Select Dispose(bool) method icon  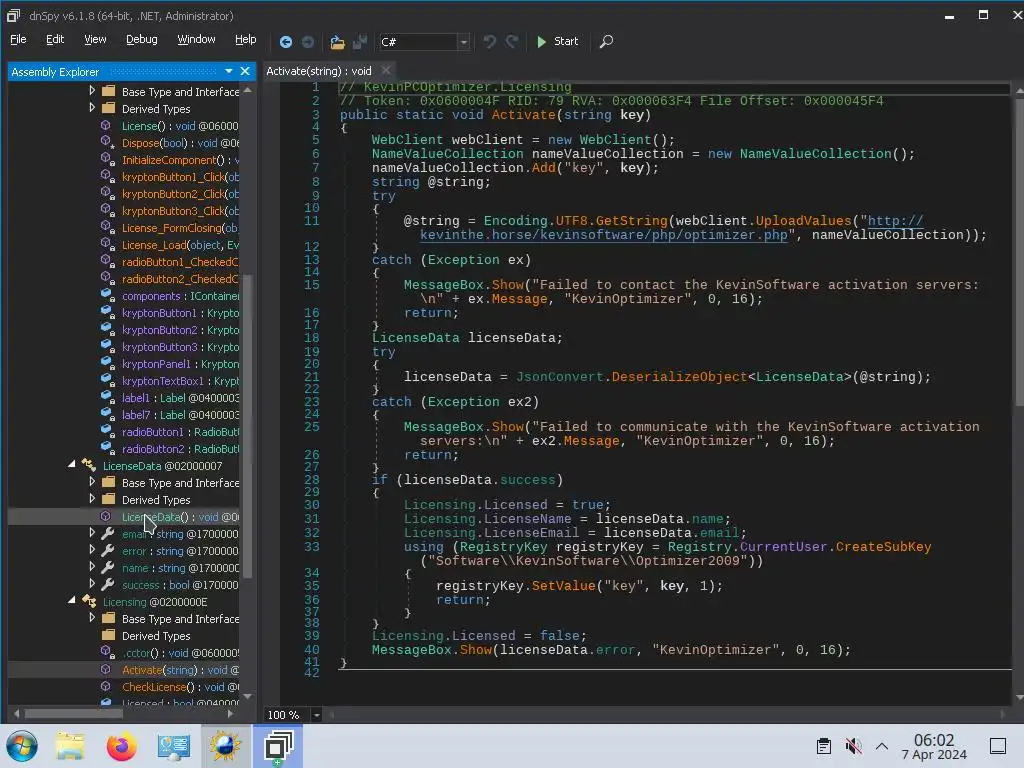point(106,142)
